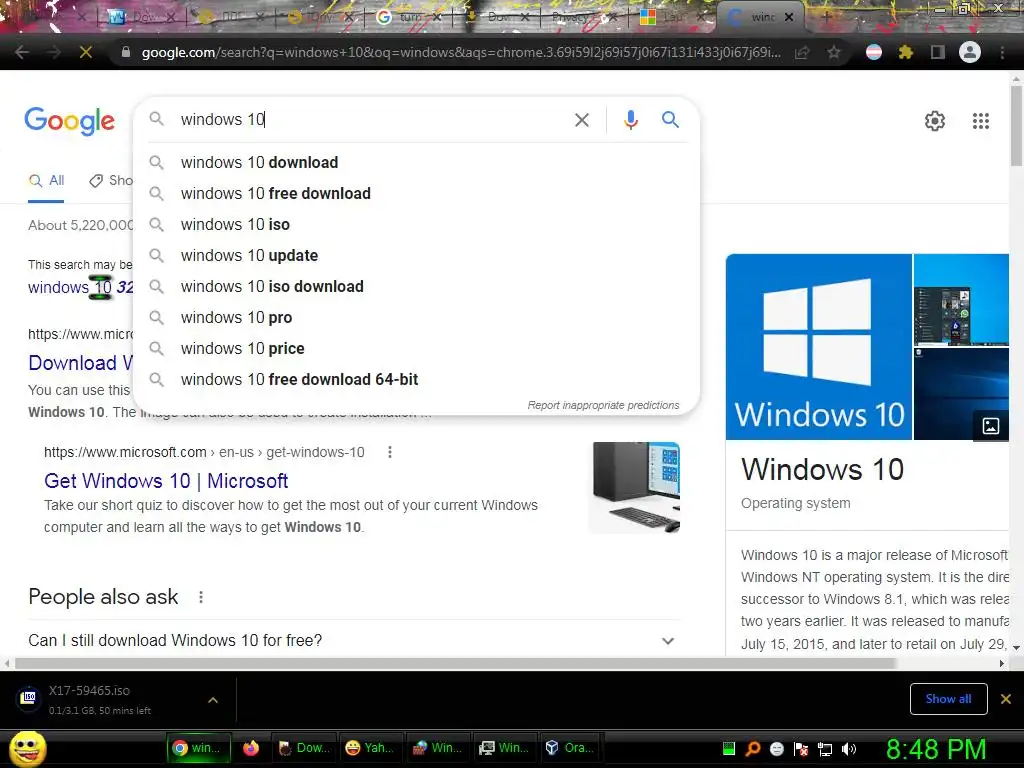
Task: Open the Chrome extensions puzzle icon
Action: point(905,52)
